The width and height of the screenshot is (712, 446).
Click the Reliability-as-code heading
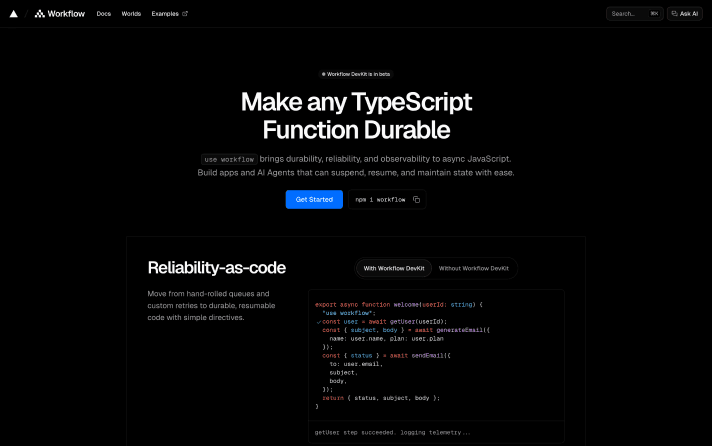[217, 268]
